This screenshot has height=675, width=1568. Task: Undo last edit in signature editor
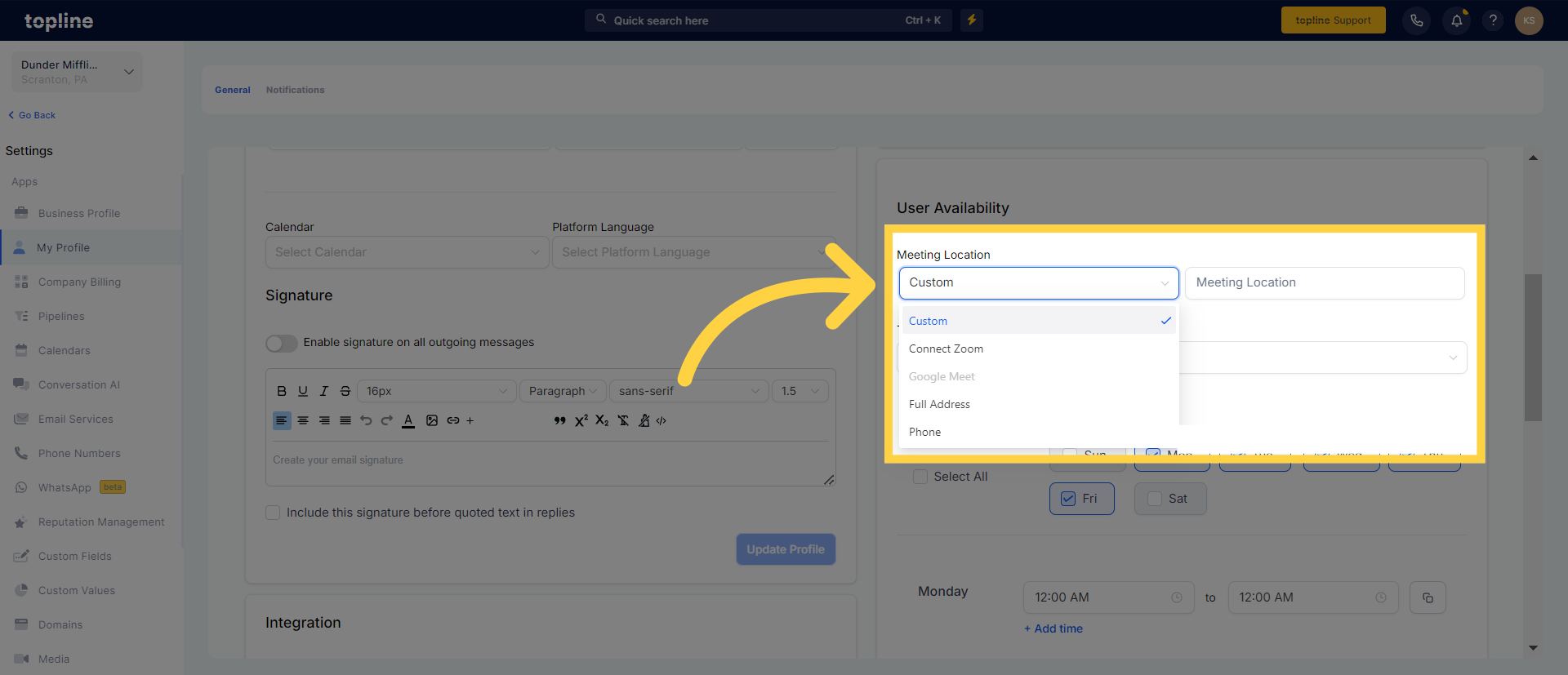point(366,420)
